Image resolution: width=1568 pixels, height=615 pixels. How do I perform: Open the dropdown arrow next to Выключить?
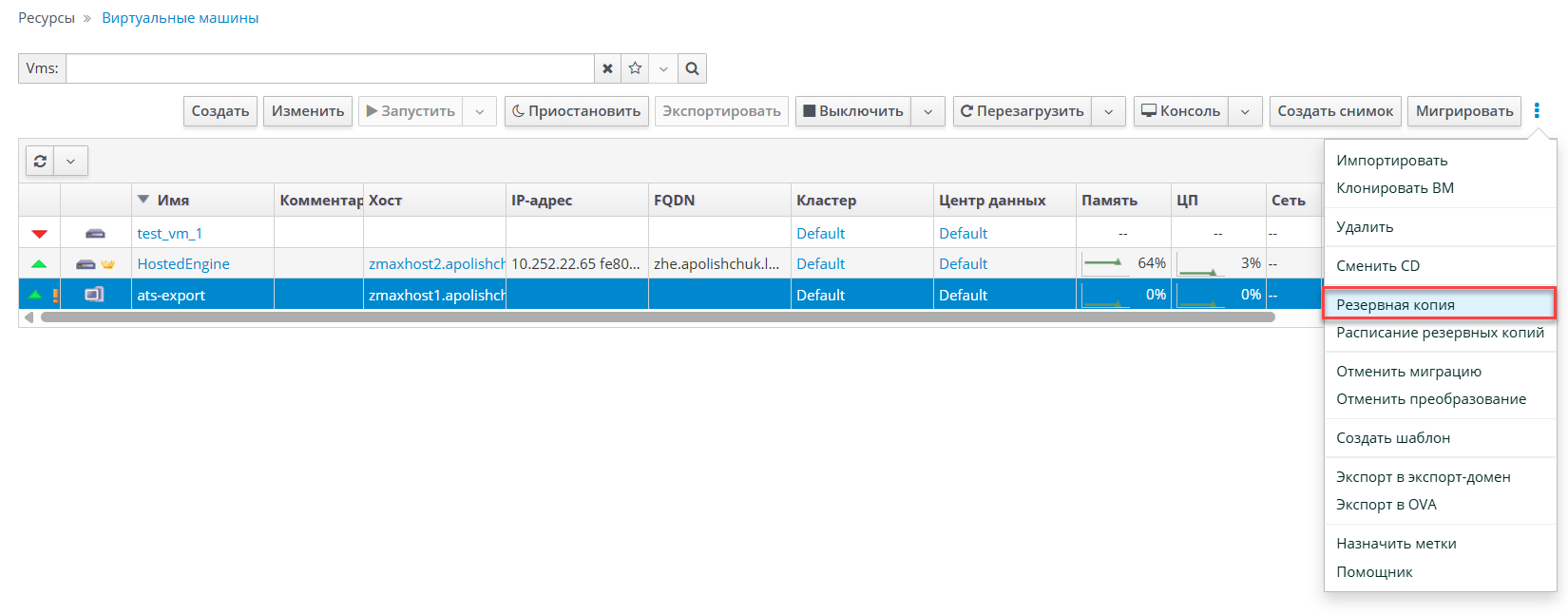point(928,111)
